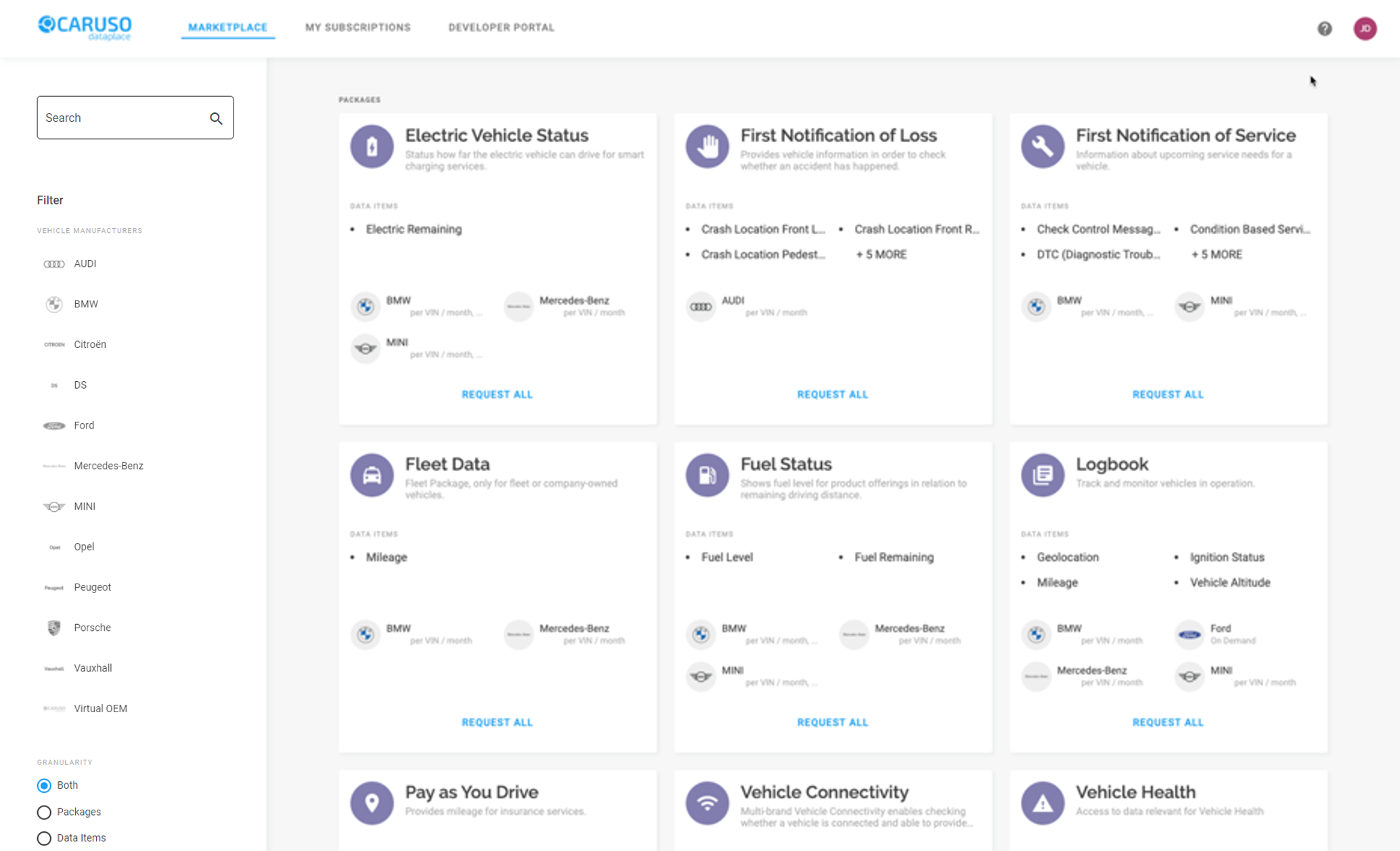Request all for Fleet Data

(x=497, y=722)
